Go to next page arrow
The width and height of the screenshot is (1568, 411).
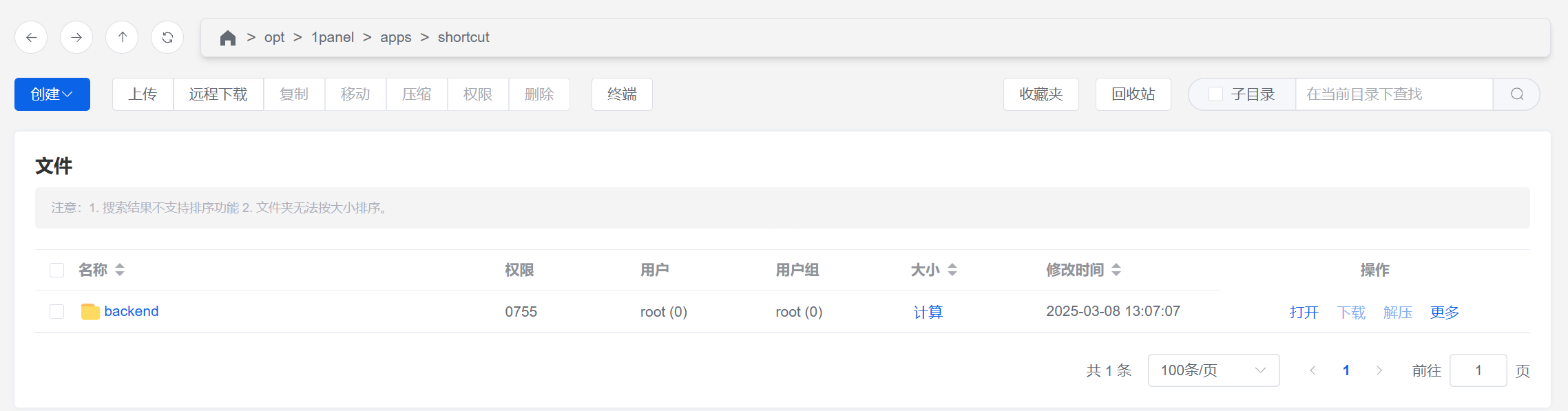[x=1379, y=370]
